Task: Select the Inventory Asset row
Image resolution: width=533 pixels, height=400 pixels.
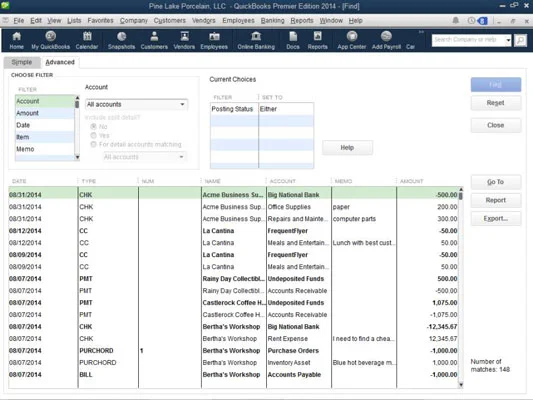Action: [x=234, y=363]
